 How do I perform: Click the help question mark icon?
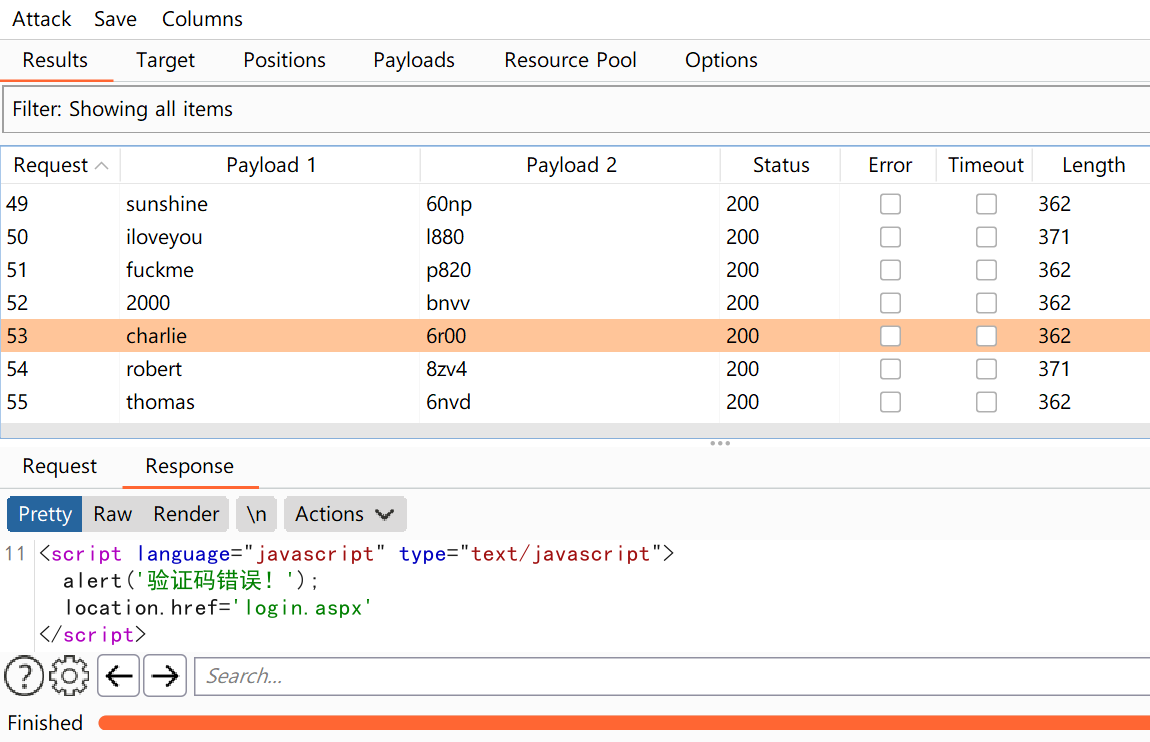coord(24,676)
